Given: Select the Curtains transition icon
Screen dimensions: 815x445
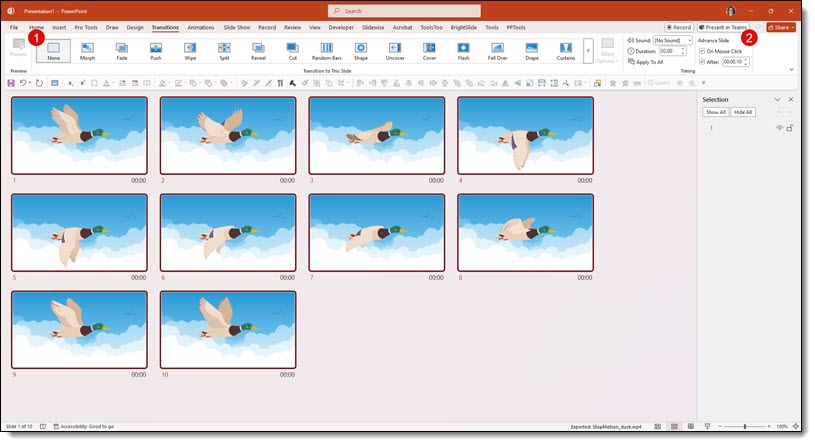Looking at the screenshot, I should (x=566, y=48).
